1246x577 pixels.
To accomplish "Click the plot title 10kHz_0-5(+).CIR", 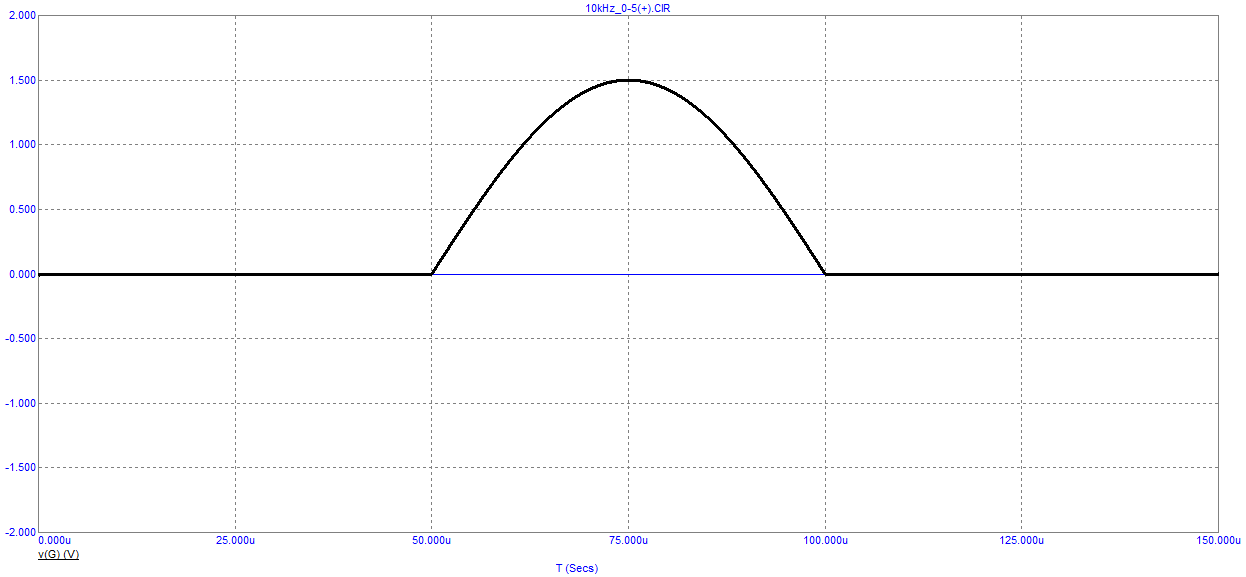I will point(627,7).
